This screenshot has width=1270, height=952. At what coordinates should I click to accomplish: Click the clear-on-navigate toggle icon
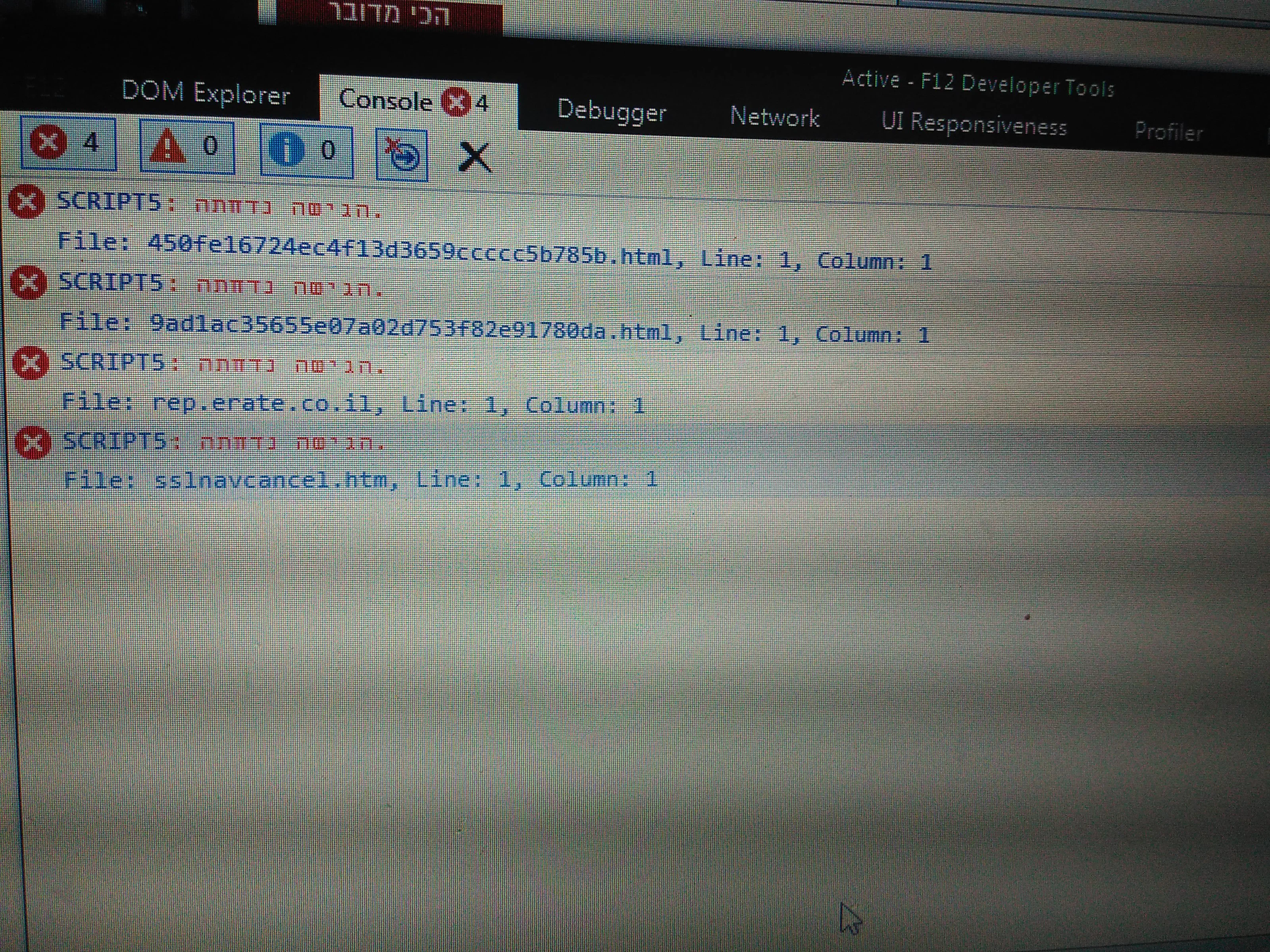tap(402, 155)
